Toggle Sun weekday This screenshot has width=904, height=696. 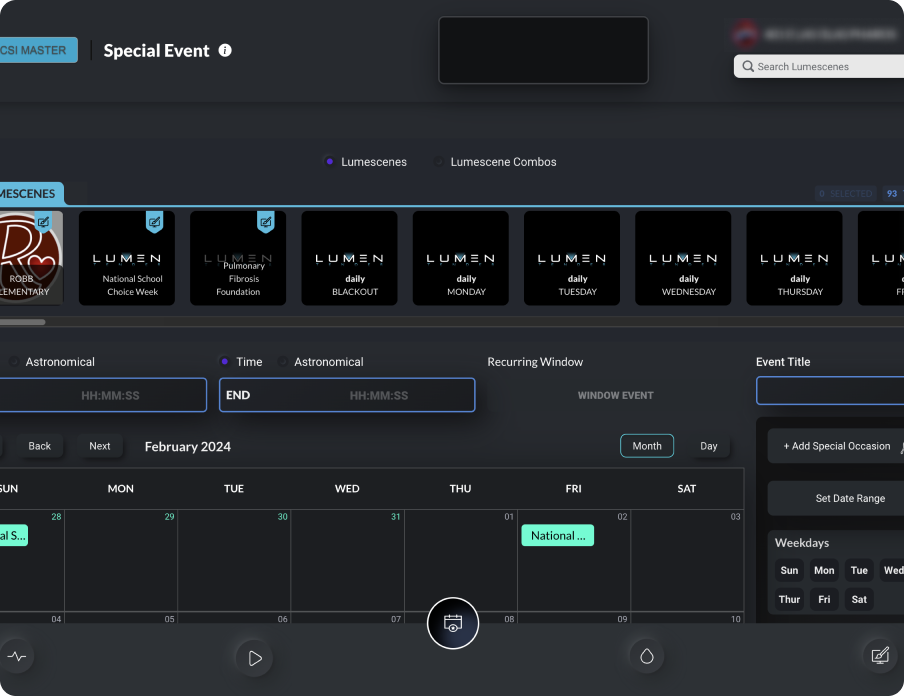[x=789, y=570]
